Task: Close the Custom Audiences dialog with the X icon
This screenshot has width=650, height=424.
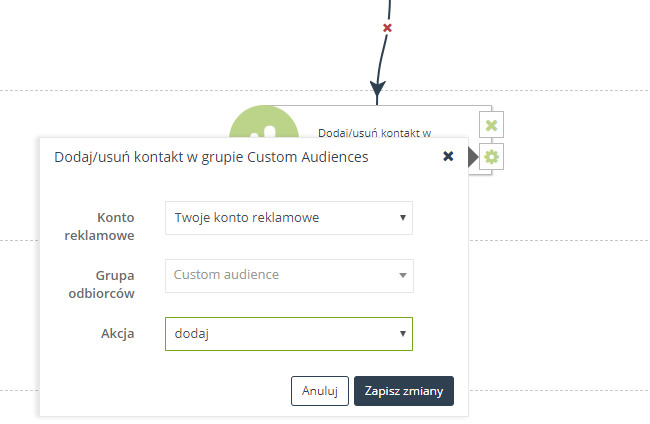Action: click(448, 156)
